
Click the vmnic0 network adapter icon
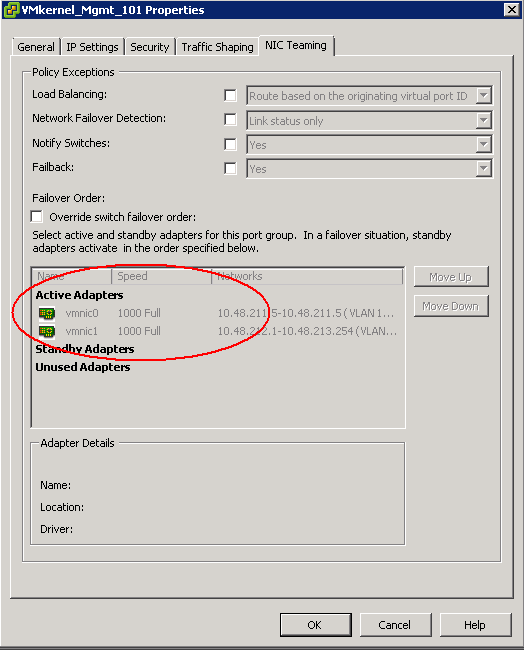click(47, 313)
